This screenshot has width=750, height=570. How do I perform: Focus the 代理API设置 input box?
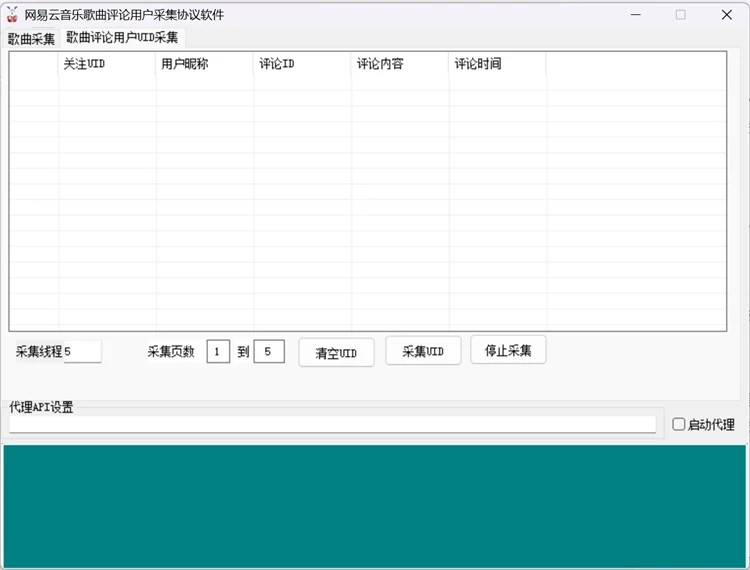click(x=332, y=424)
